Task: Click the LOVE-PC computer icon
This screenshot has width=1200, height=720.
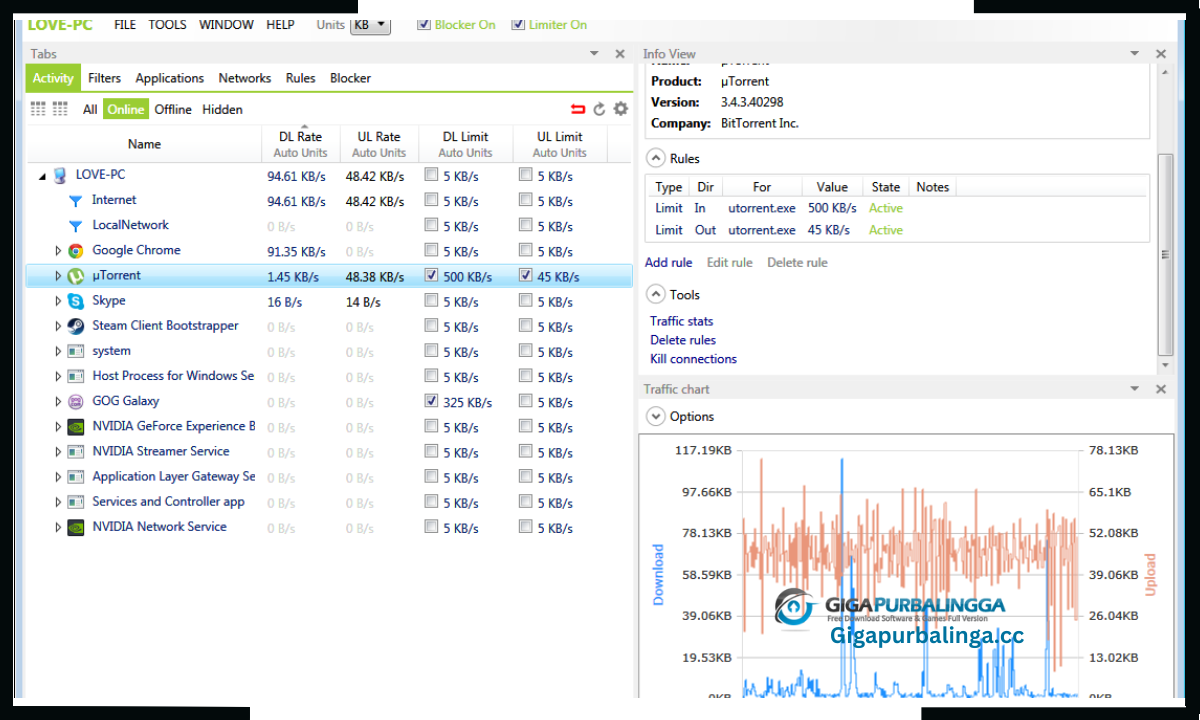Action: click(x=59, y=175)
